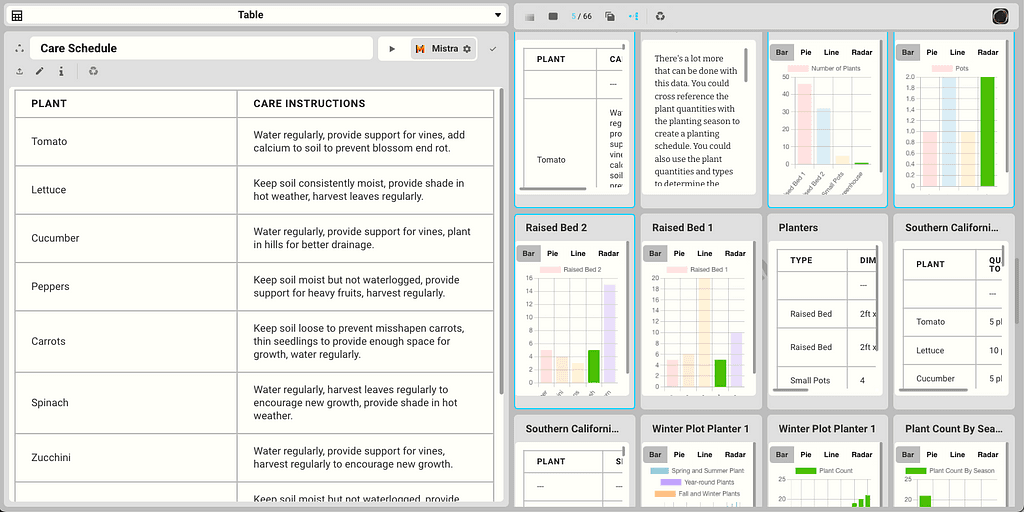Switch Raised Bed 1 chart to Line
Screen dimensions: 1024x512
point(705,253)
